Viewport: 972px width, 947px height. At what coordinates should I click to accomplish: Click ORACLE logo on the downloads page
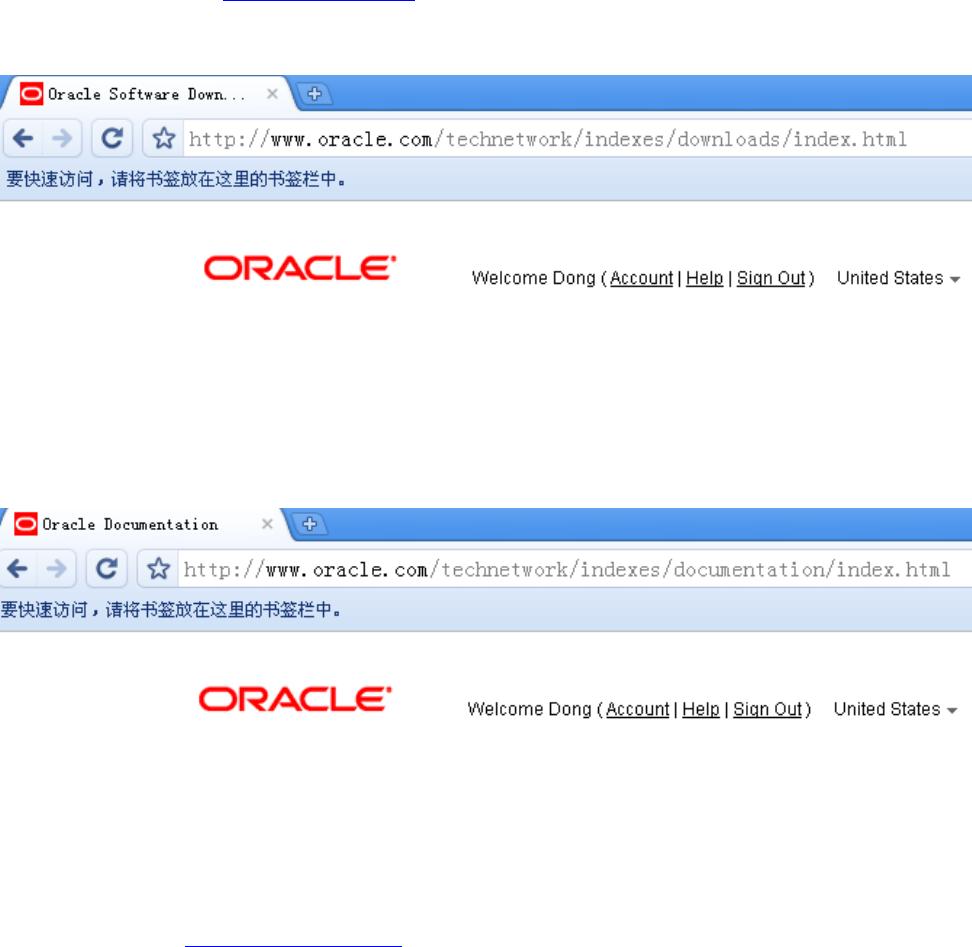point(300,268)
